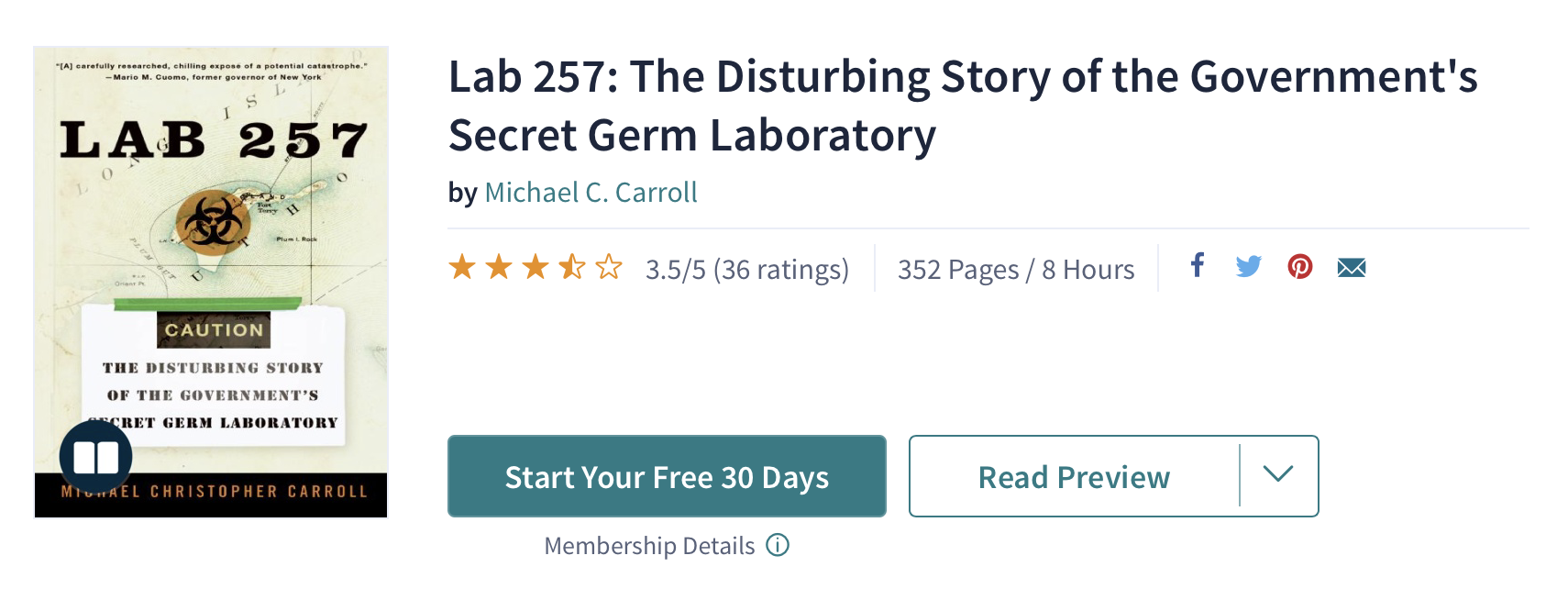Share book on Twitter

click(x=1248, y=267)
